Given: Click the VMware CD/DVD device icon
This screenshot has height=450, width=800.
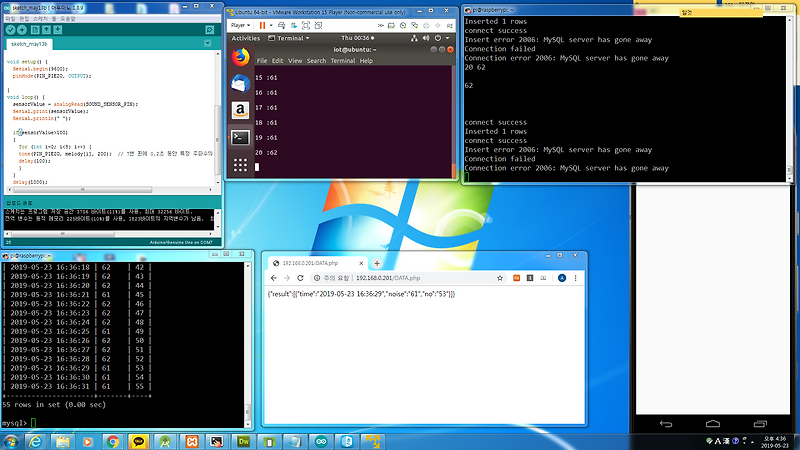Looking at the screenshot, I should click(403, 26).
